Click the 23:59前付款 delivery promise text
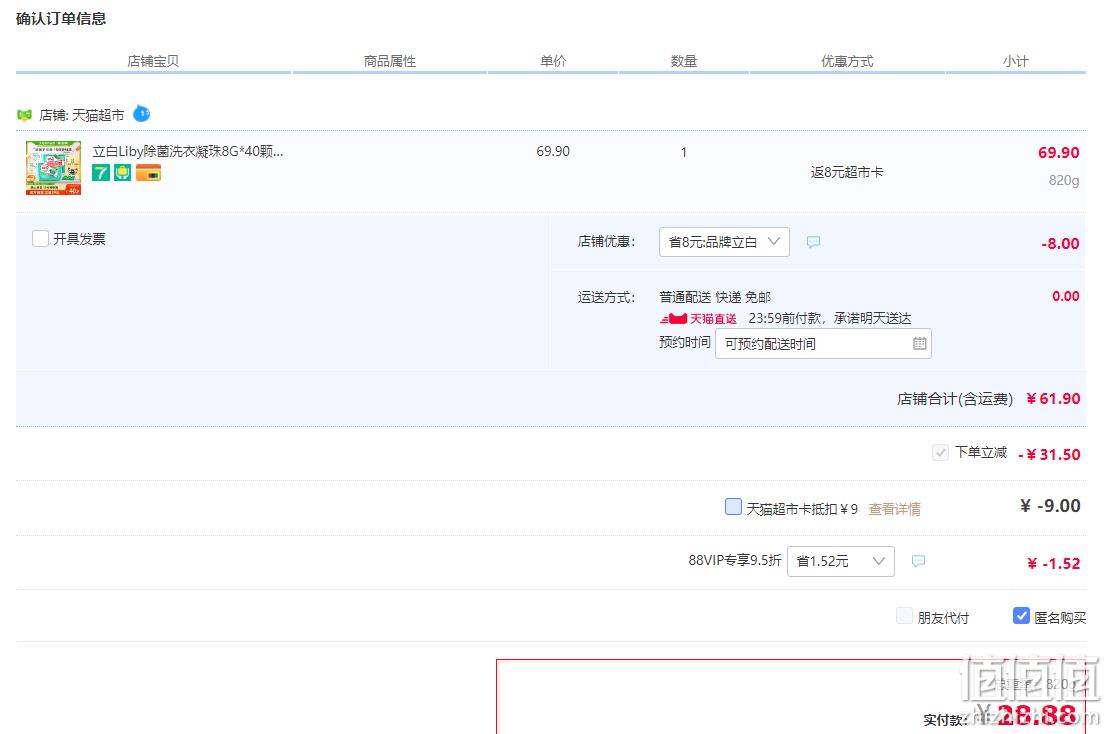Image resolution: width=1109 pixels, height=734 pixels. 830,318
